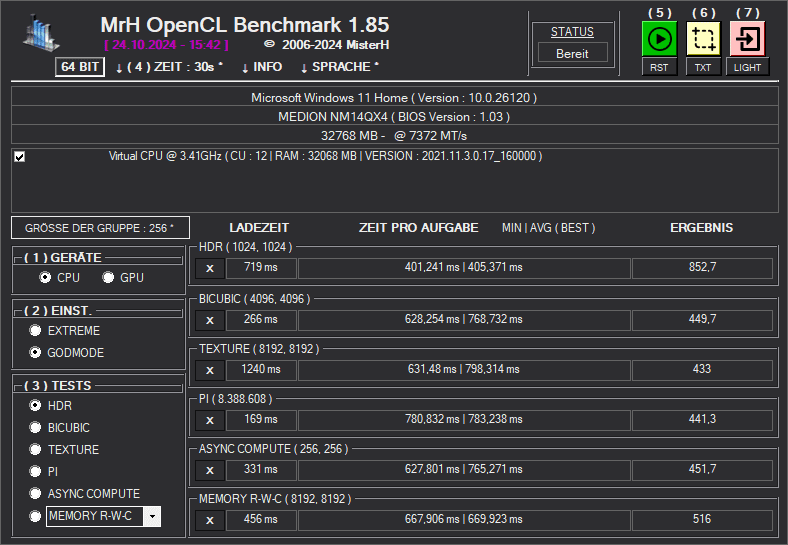The height and width of the screenshot is (545, 788).
Task: Click the X in MEMORY R-W-C row
Action: [210, 520]
